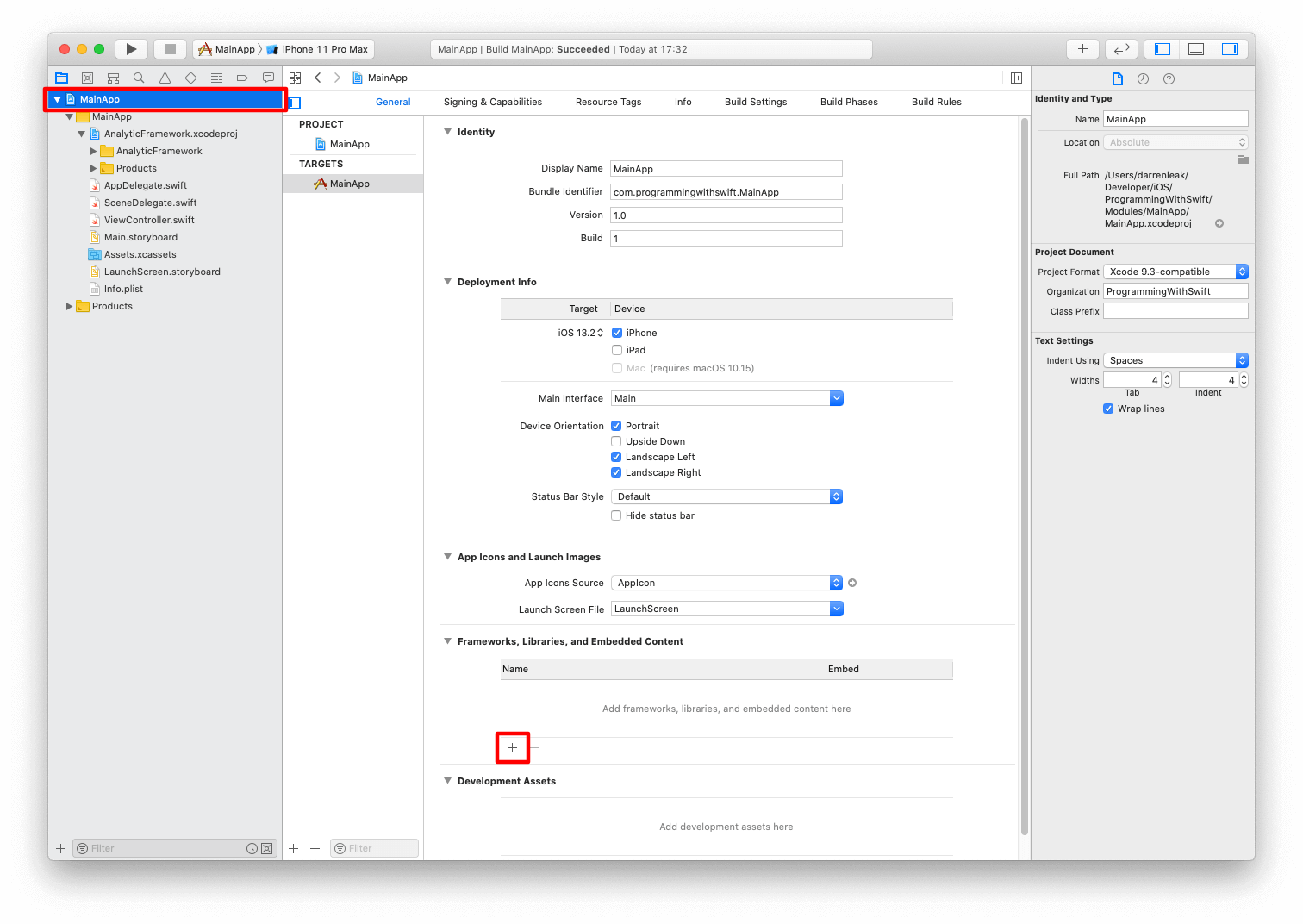Viewport: 1303px width, 924px height.
Task: Expand the root-level Products group in navigator
Action: (x=69, y=306)
